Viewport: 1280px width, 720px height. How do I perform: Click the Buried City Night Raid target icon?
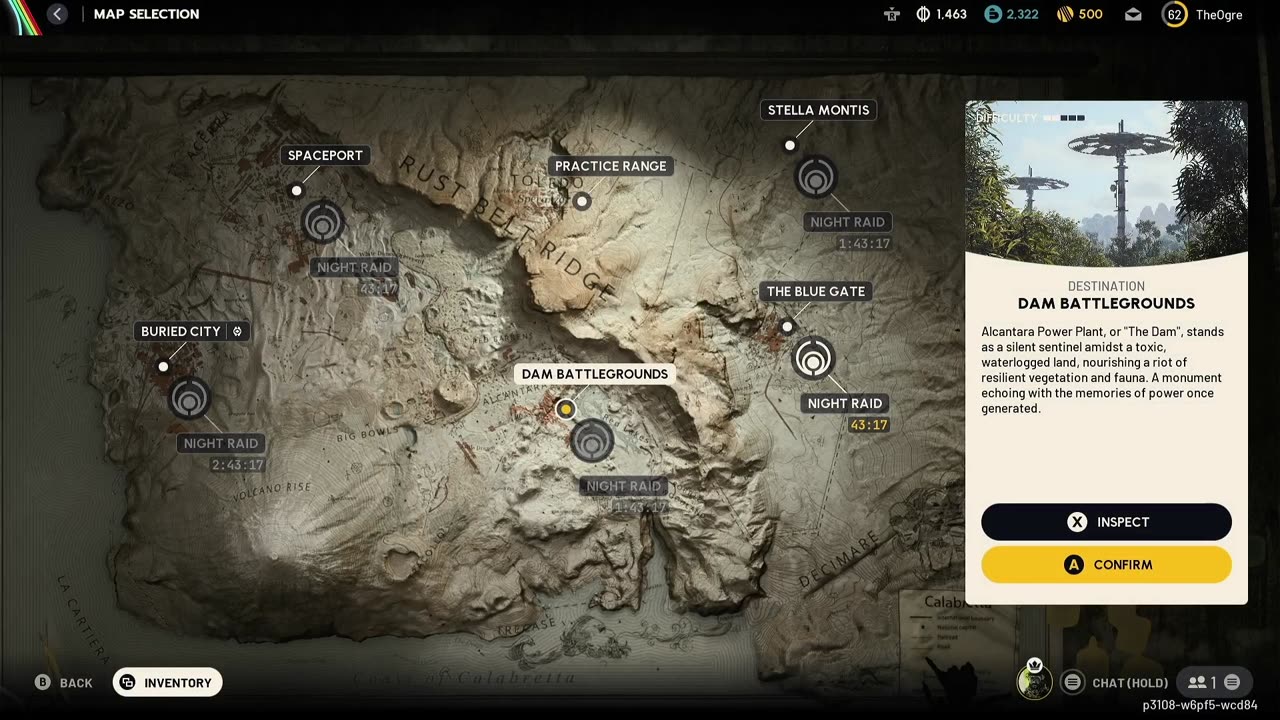[x=189, y=398]
